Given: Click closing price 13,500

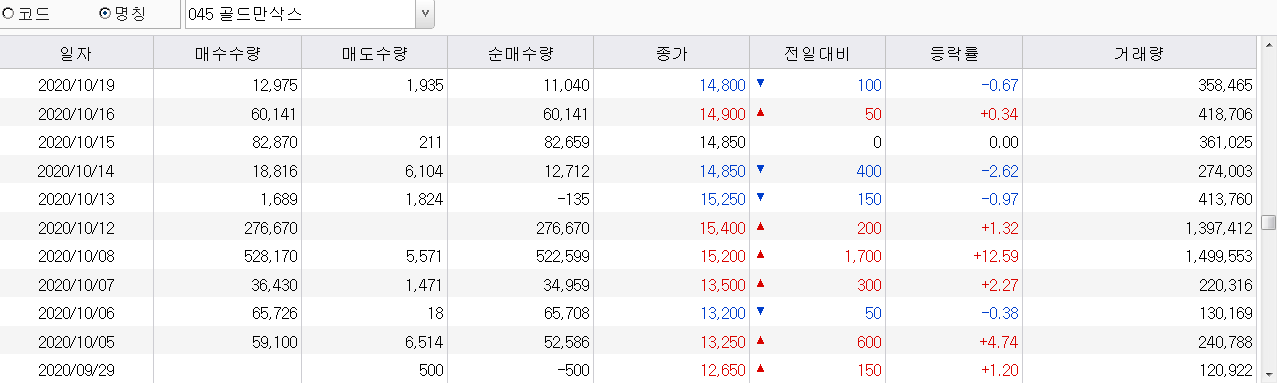Looking at the screenshot, I should click(723, 285).
